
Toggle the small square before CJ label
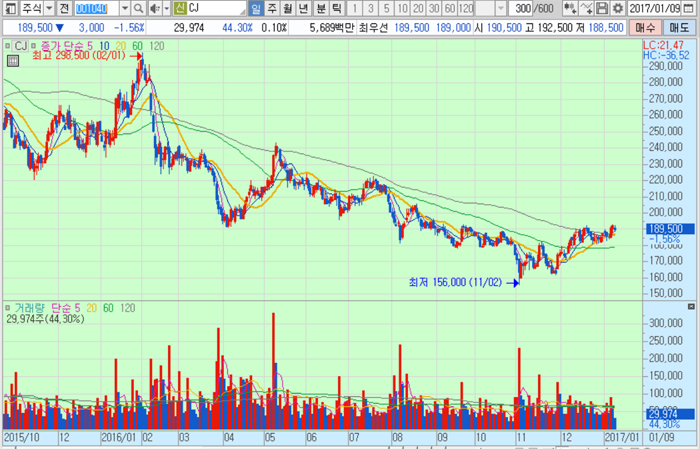tap(8, 45)
